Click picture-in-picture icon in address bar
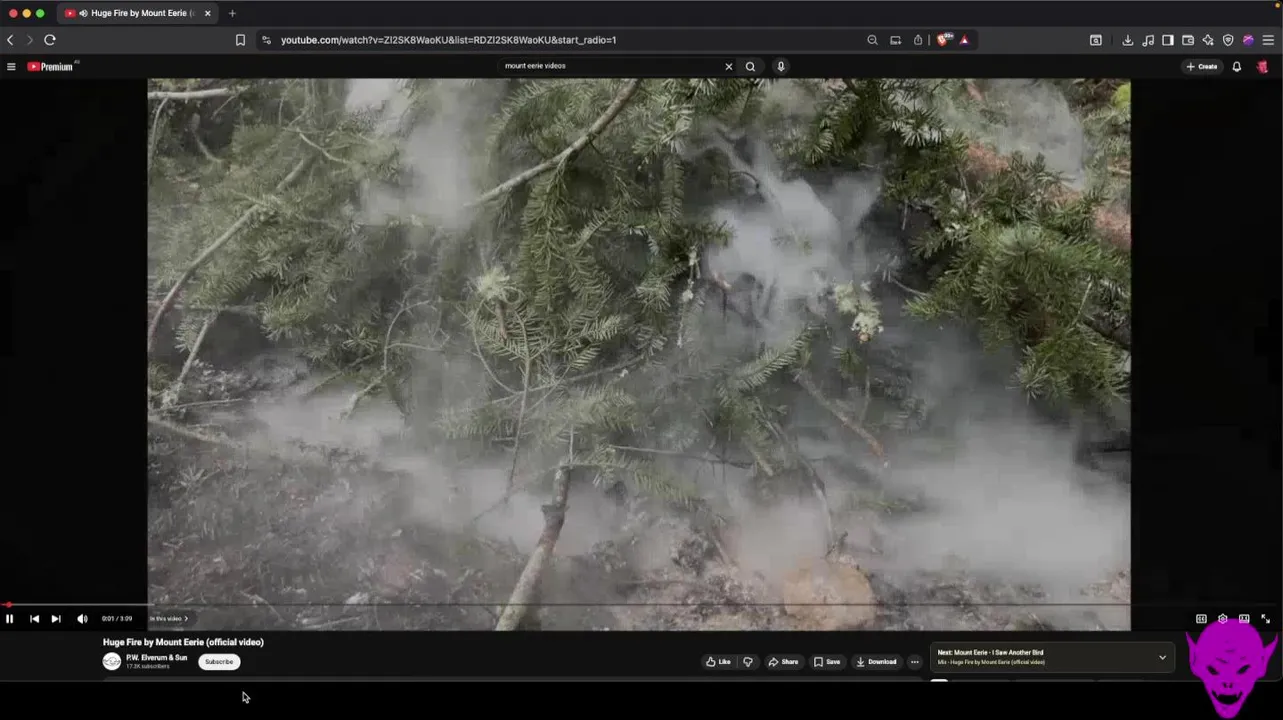Viewport: 1283px width, 720px height. 895,40
